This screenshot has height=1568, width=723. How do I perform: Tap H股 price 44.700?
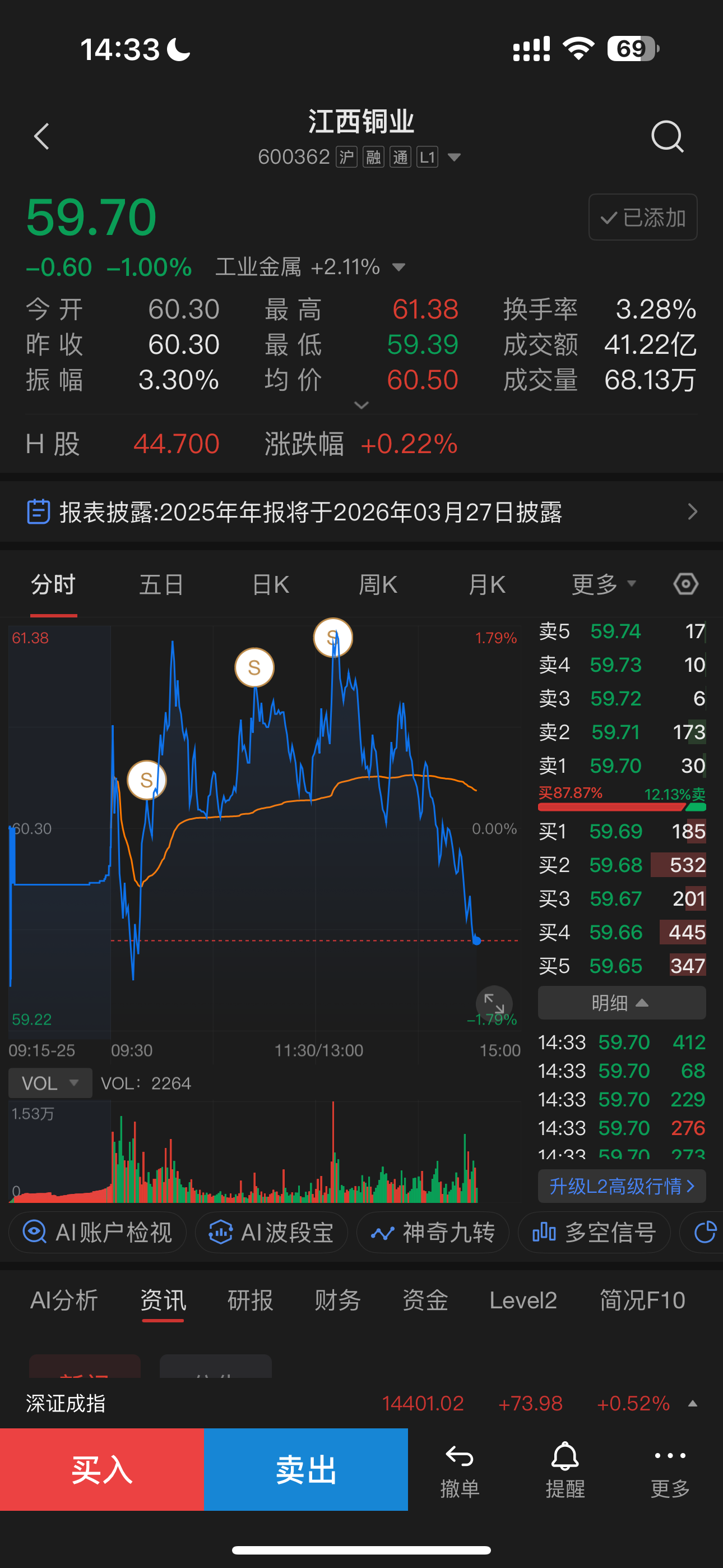[x=176, y=444]
